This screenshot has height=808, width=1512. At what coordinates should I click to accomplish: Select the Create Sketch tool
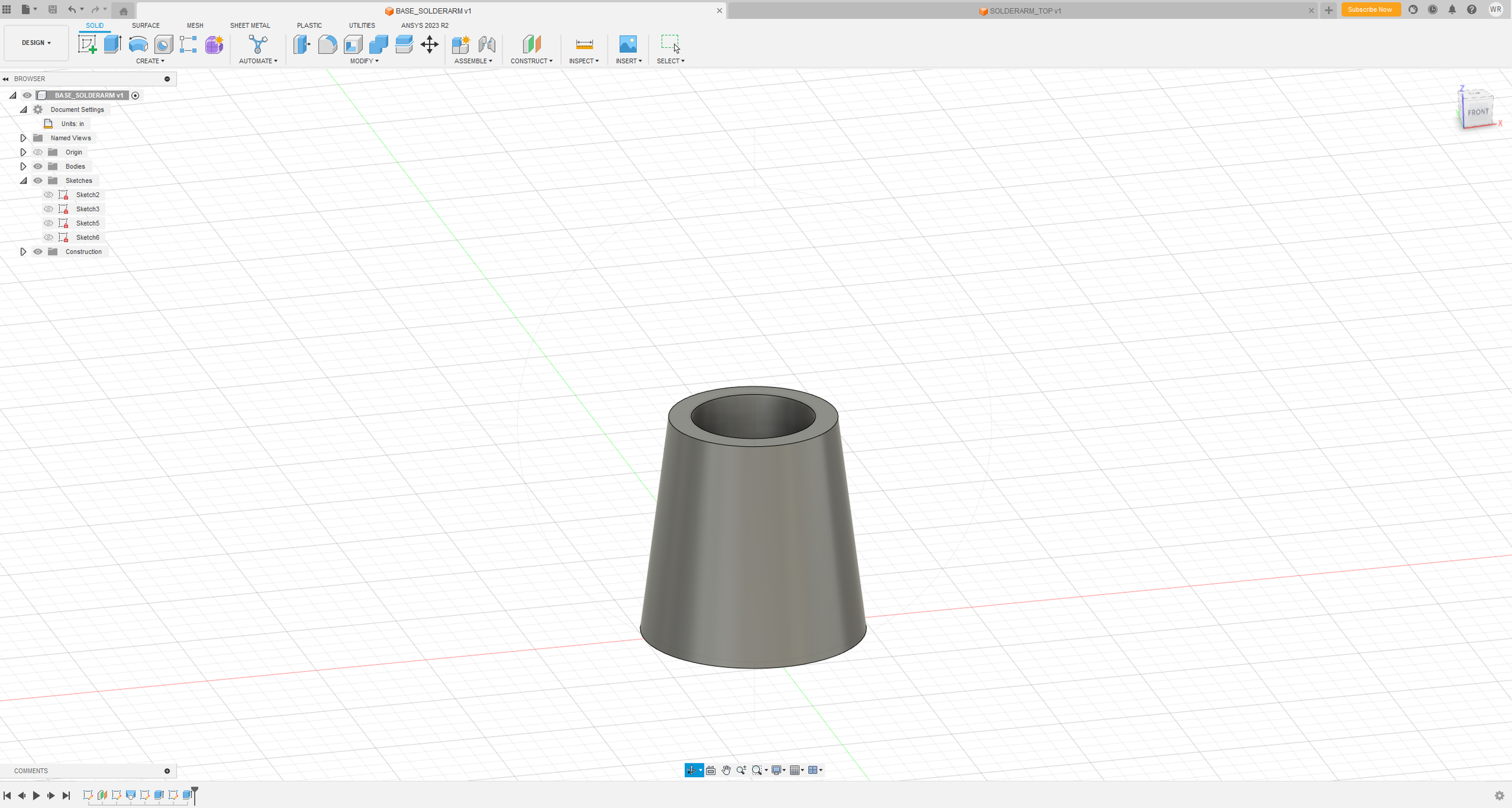(87, 44)
